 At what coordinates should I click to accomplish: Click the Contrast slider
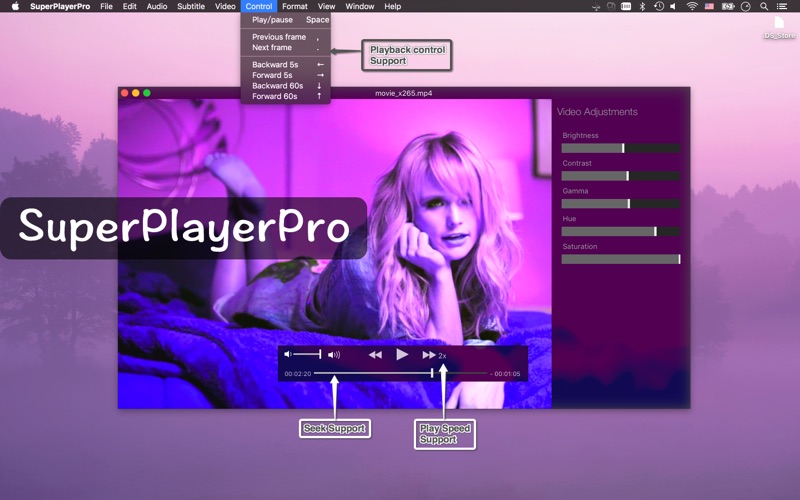point(620,176)
